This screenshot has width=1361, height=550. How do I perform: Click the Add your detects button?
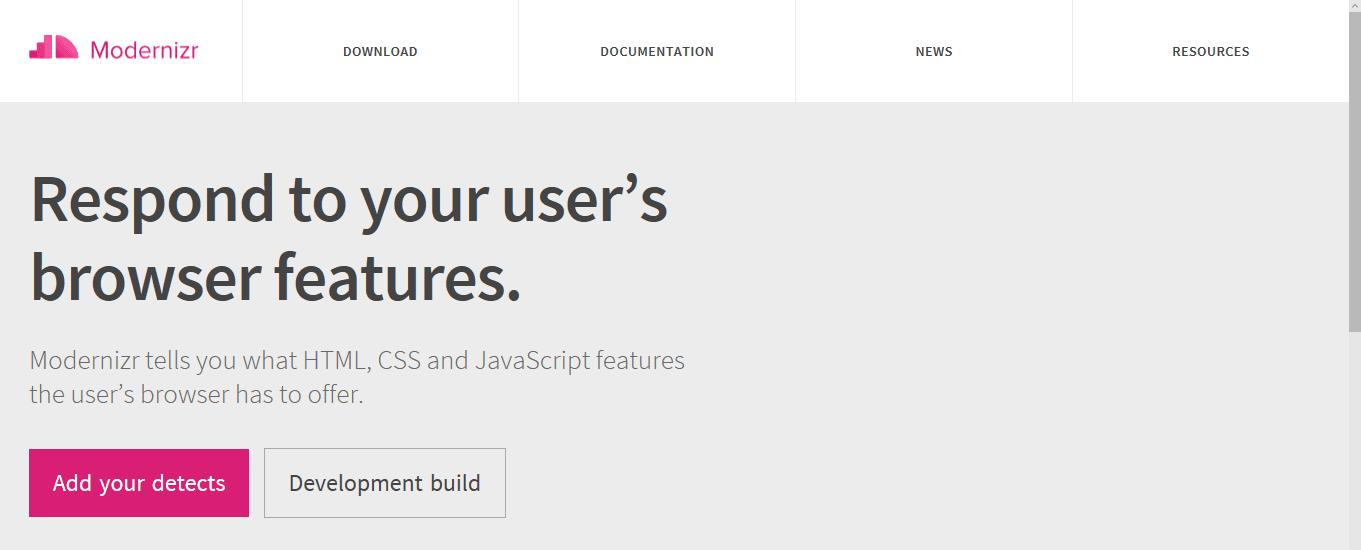click(139, 483)
